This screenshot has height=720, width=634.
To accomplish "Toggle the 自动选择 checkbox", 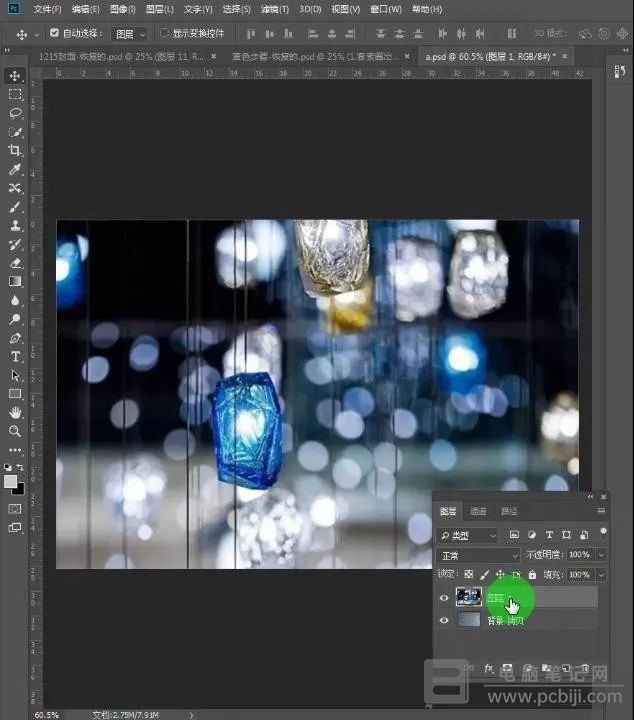I will pyautogui.click(x=54, y=33).
